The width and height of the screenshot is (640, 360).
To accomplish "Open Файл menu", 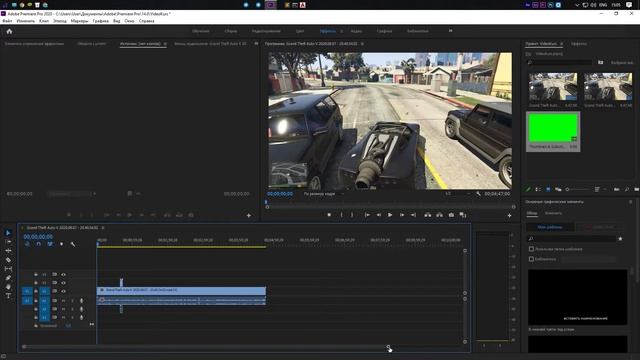I will click(7, 21).
